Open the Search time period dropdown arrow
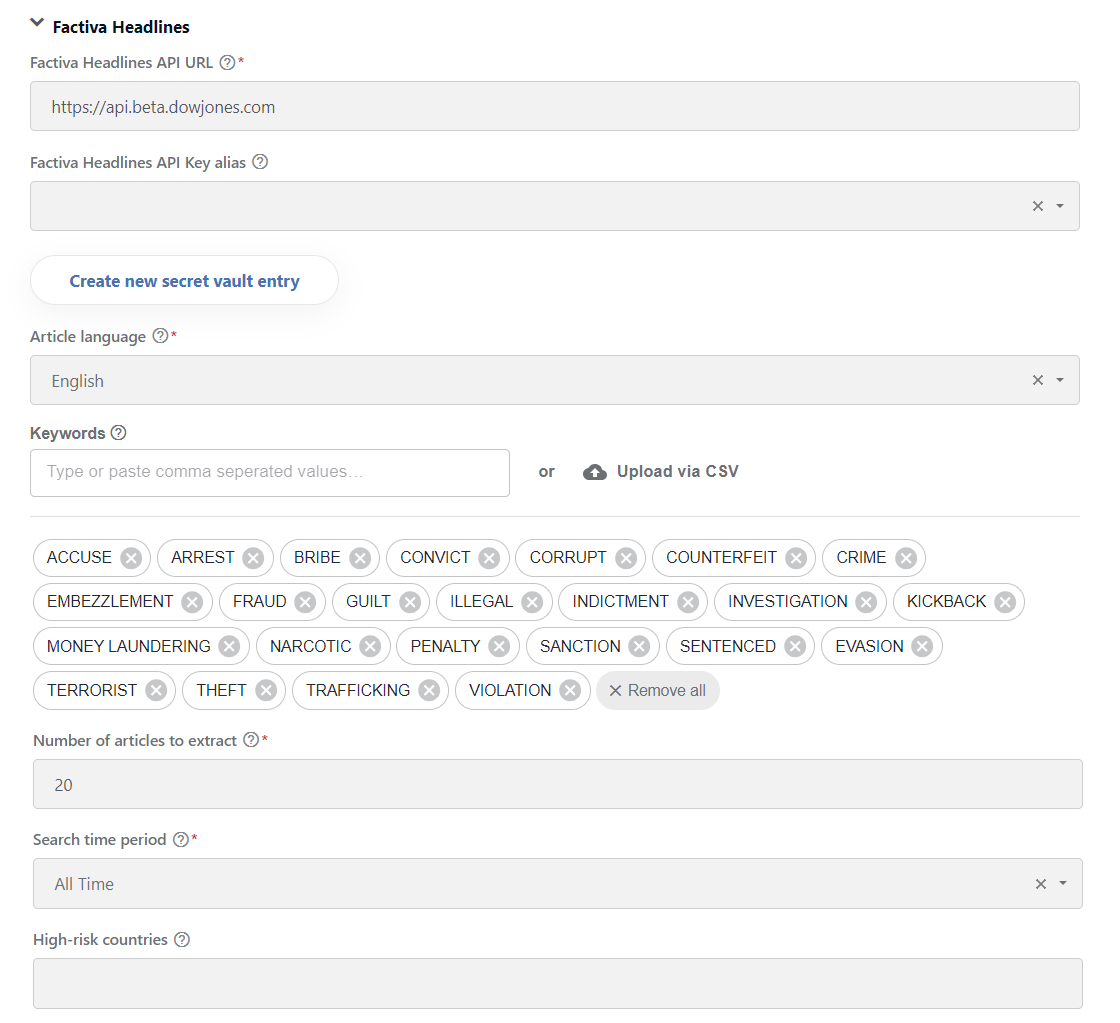Viewport: 1120px width, 1023px height. pos(1063,884)
